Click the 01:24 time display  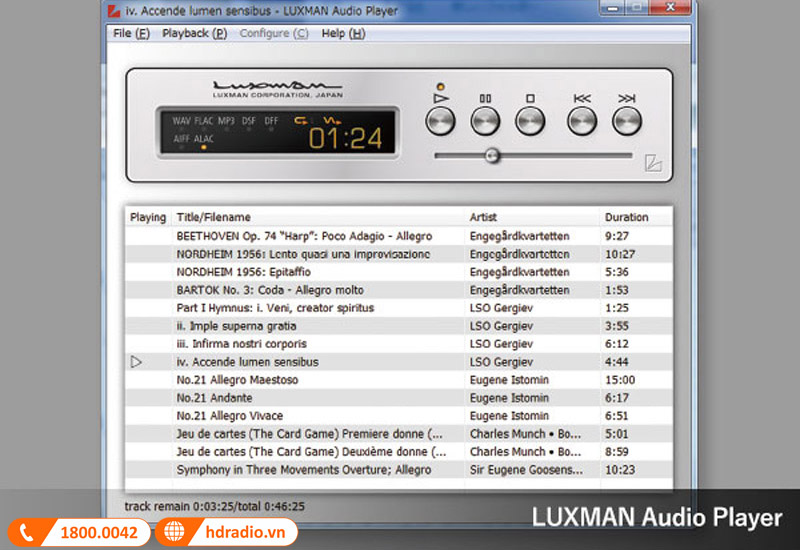coord(345,138)
